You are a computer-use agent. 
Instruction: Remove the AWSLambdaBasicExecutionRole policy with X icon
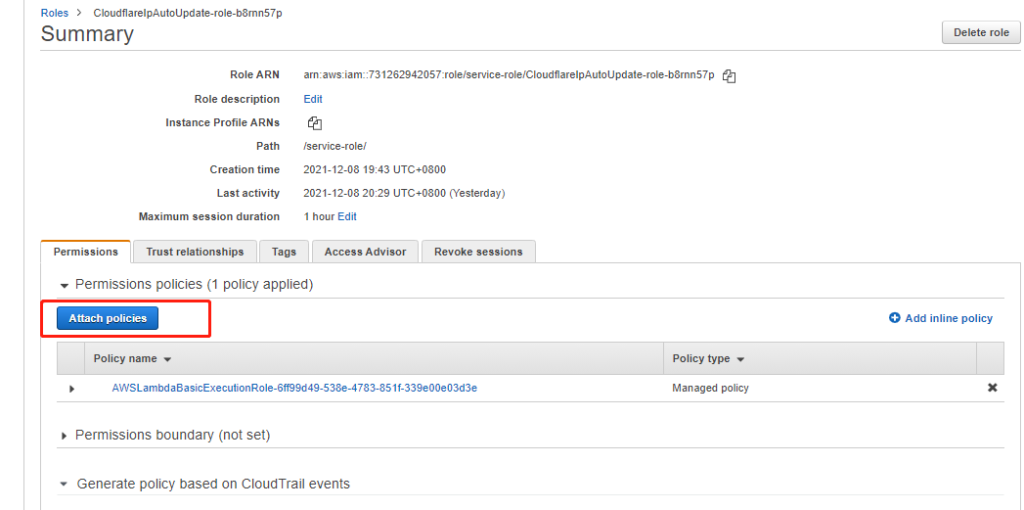coord(992,388)
